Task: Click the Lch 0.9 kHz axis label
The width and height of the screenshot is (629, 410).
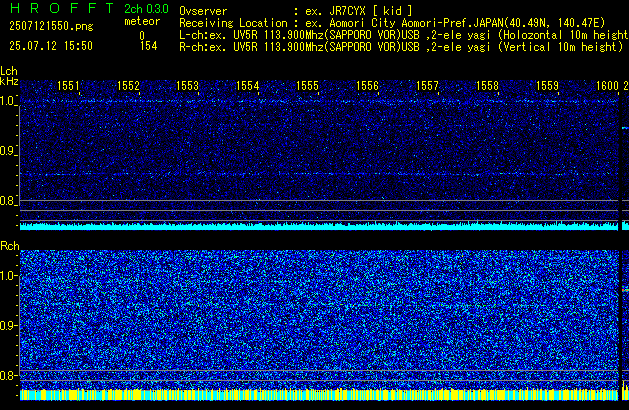Action: [8, 151]
